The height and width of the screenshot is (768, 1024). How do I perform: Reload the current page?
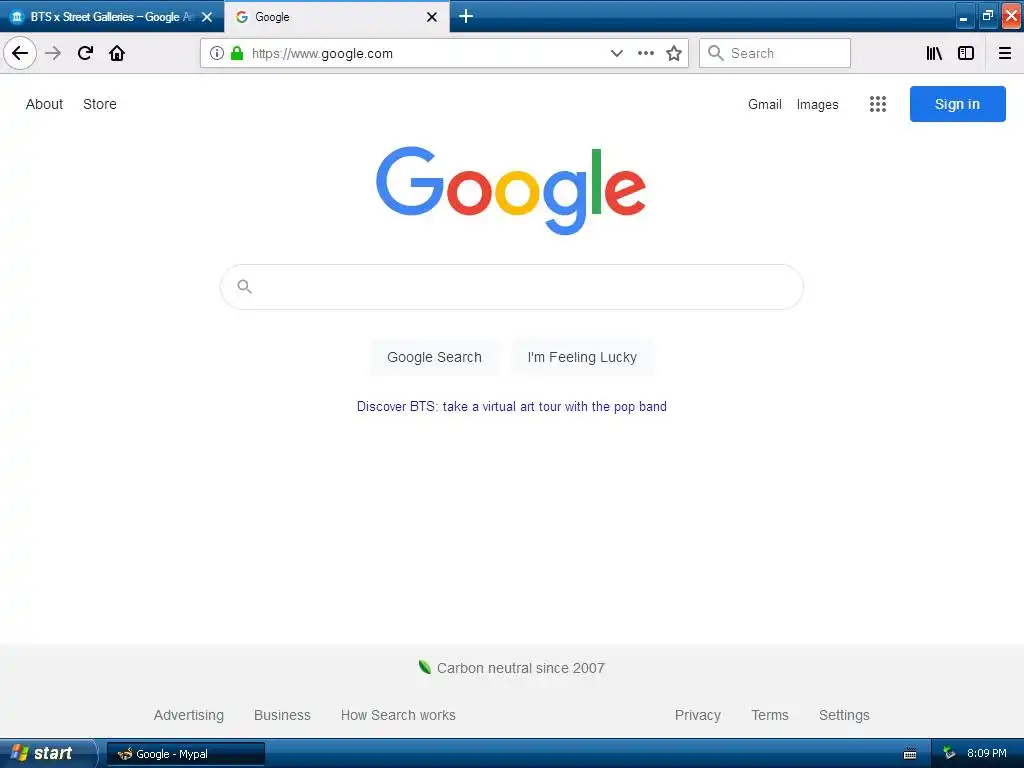click(x=85, y=53)
